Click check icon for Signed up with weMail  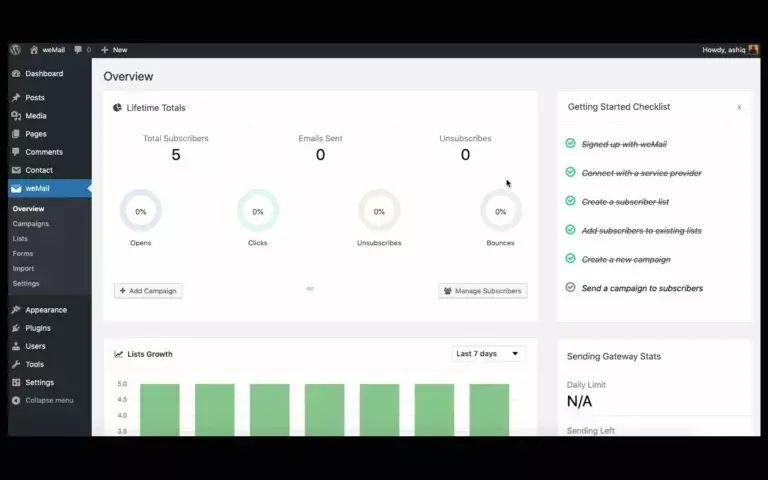570,143
